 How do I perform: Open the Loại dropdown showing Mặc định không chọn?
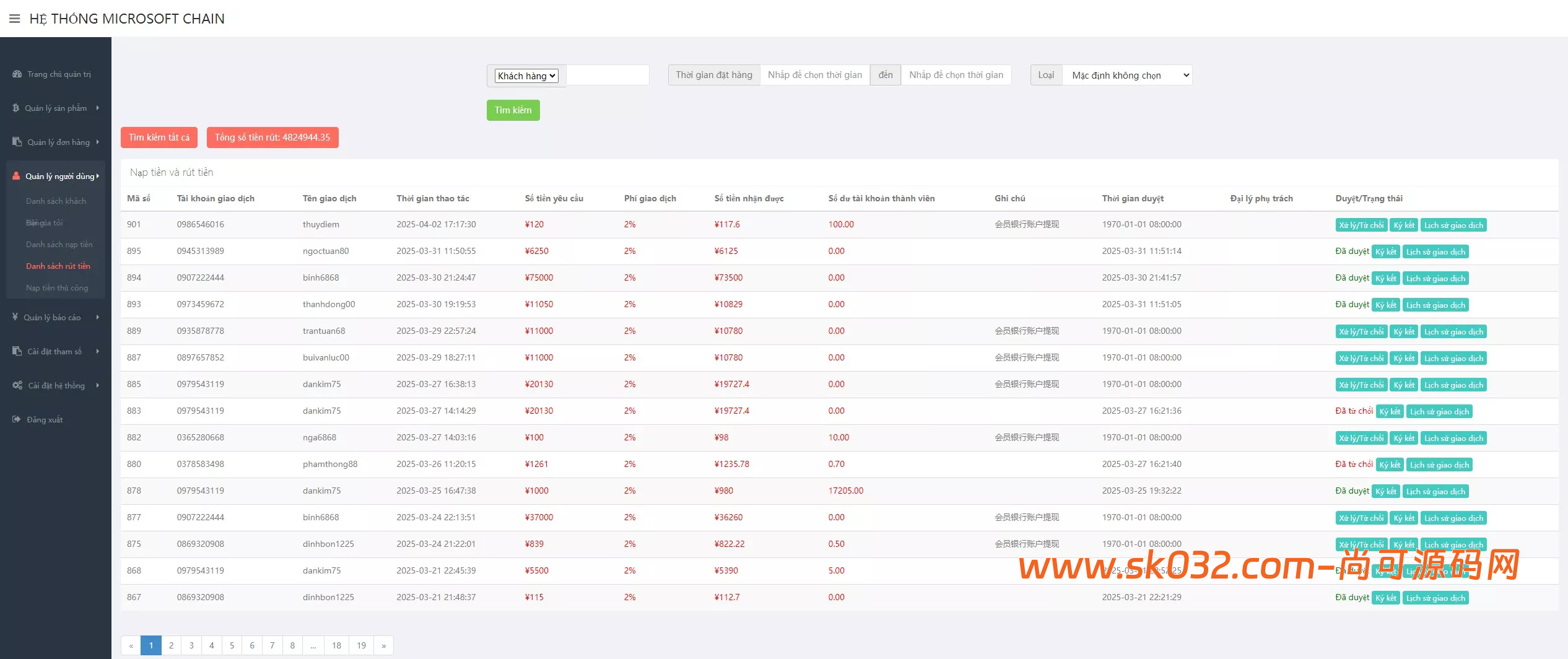[x=1126, y=75]
